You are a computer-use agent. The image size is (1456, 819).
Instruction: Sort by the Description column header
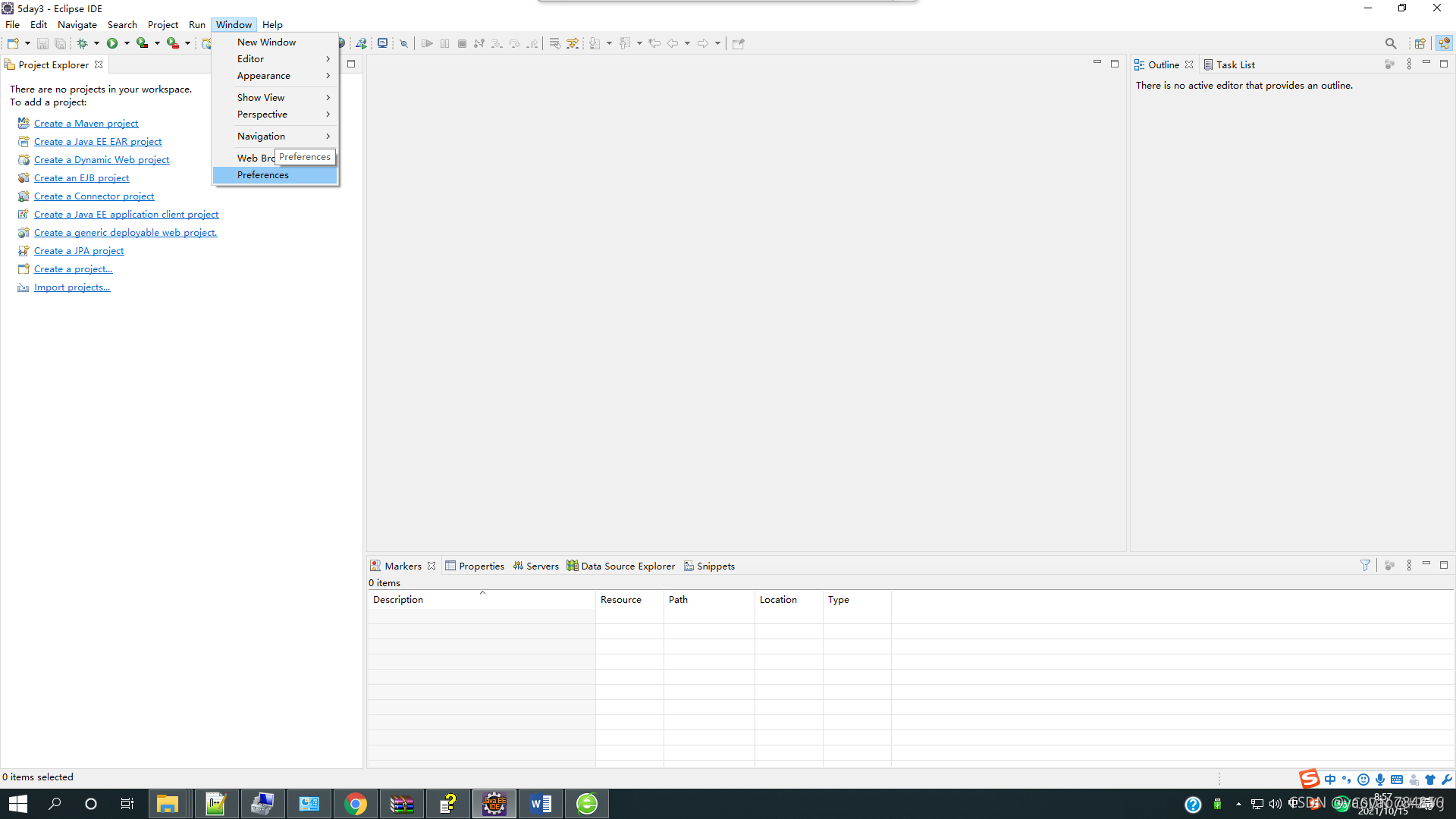pos(398,600)
